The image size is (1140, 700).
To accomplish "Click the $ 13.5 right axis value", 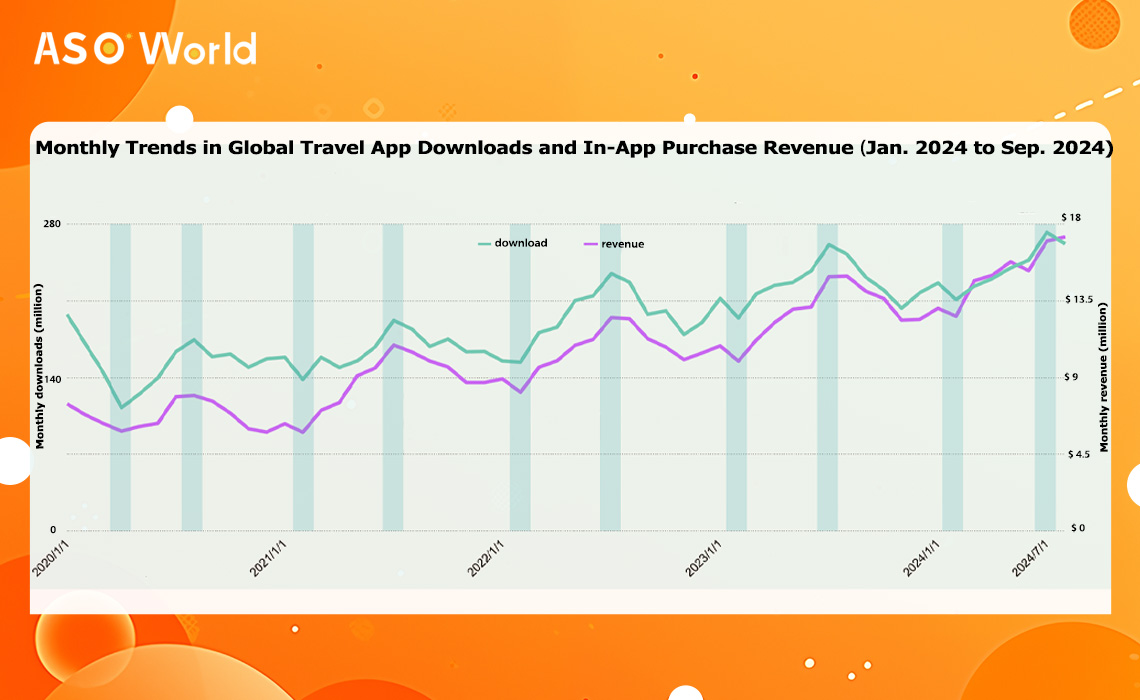I will point(1077,299).
